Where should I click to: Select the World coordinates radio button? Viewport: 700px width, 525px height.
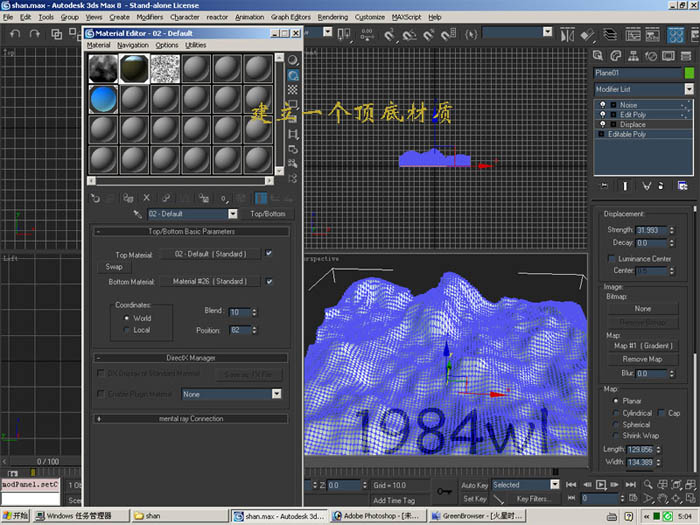127,318
